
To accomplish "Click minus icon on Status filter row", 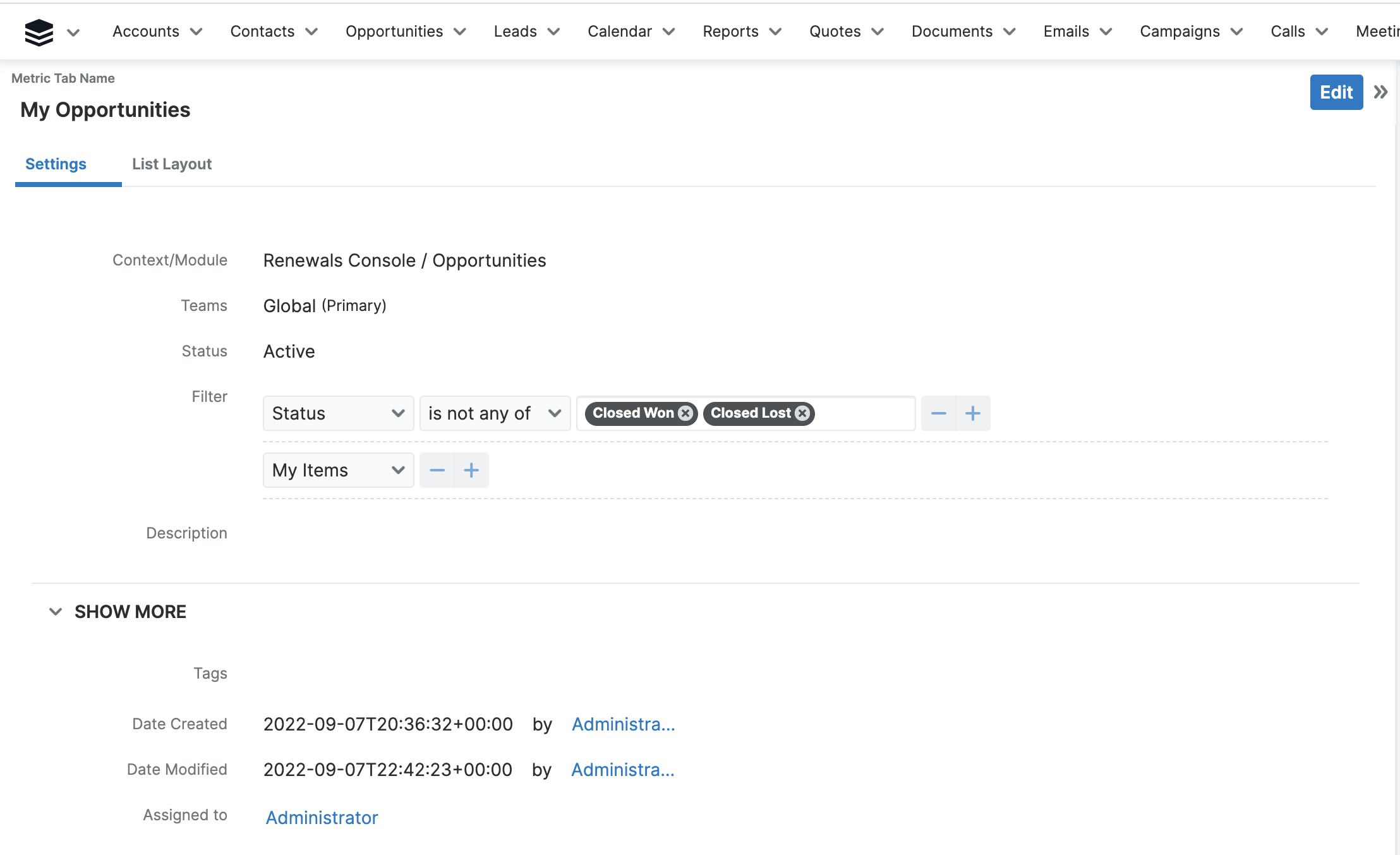I will [938, 413].
